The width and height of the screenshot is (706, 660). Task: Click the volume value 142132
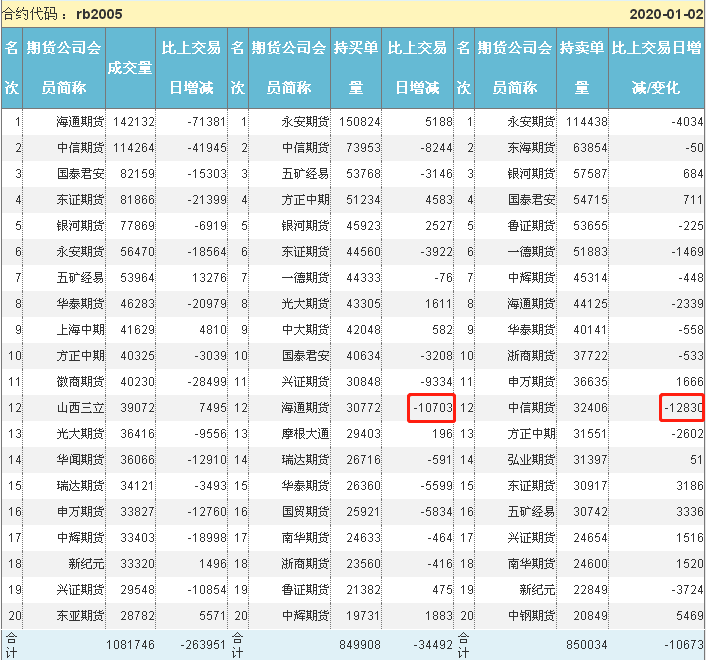point(134,122)
